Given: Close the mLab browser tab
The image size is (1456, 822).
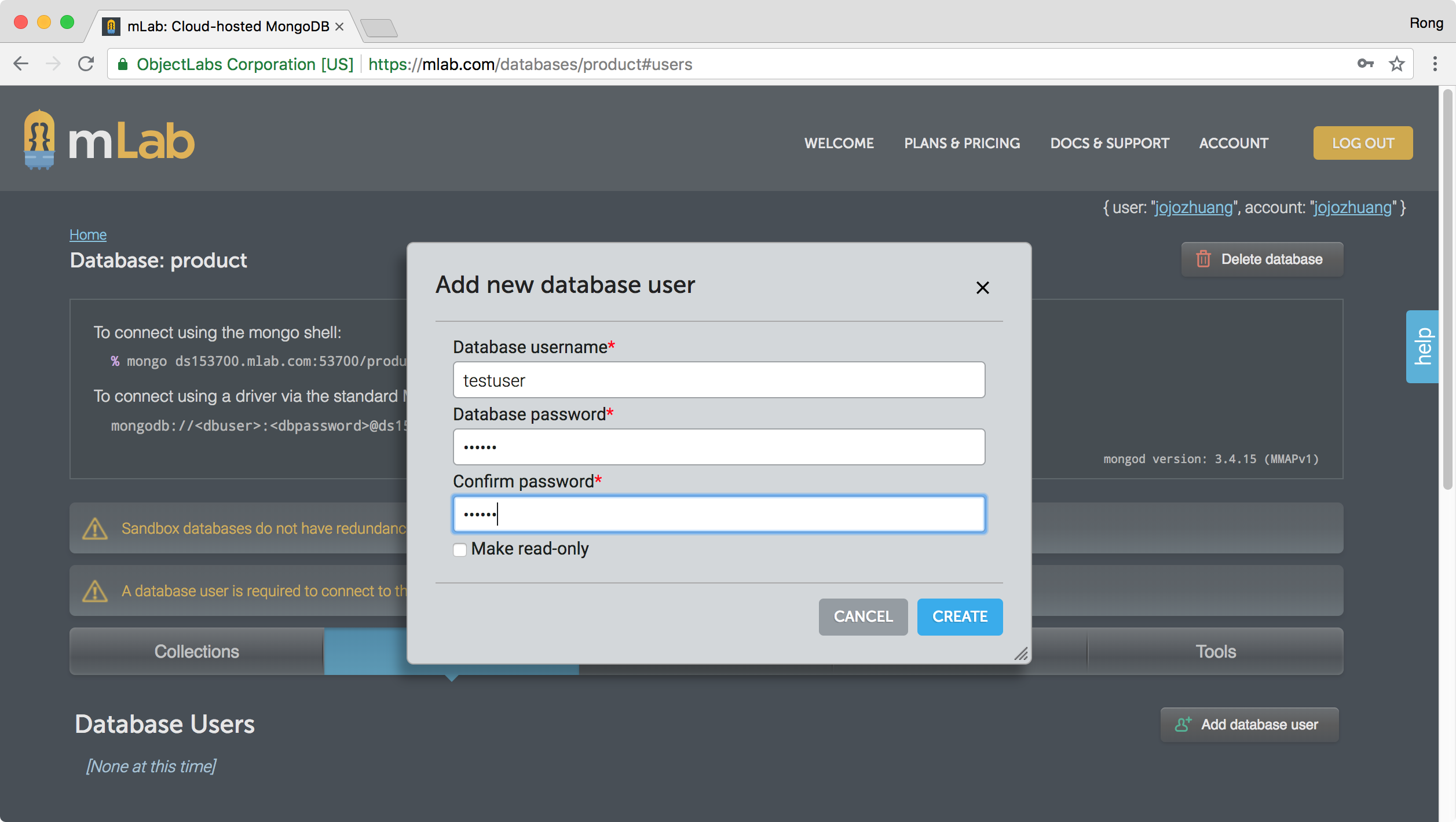Looking at the screenshot, I should [339, 27].
